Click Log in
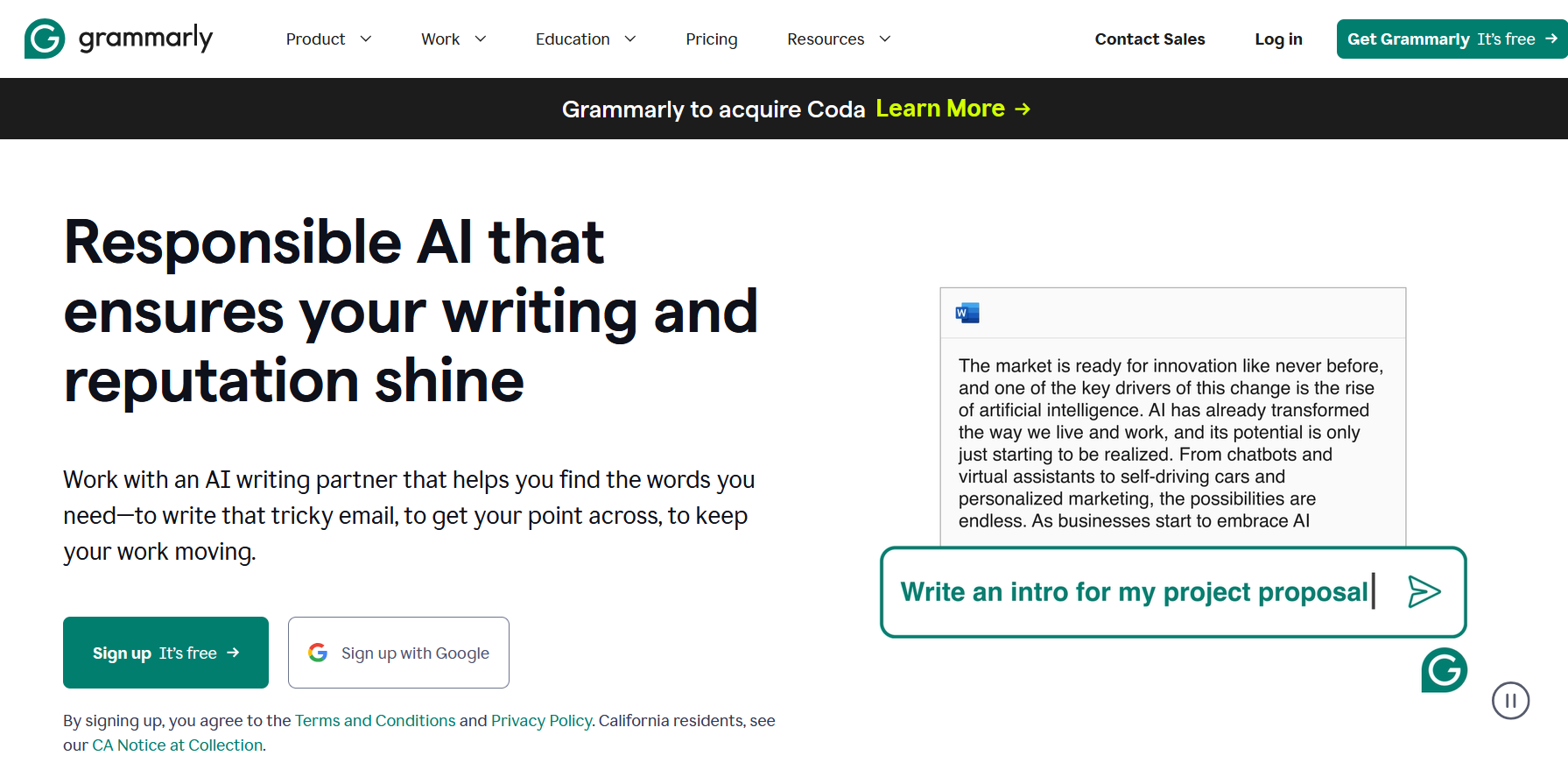 point(1278,39)
